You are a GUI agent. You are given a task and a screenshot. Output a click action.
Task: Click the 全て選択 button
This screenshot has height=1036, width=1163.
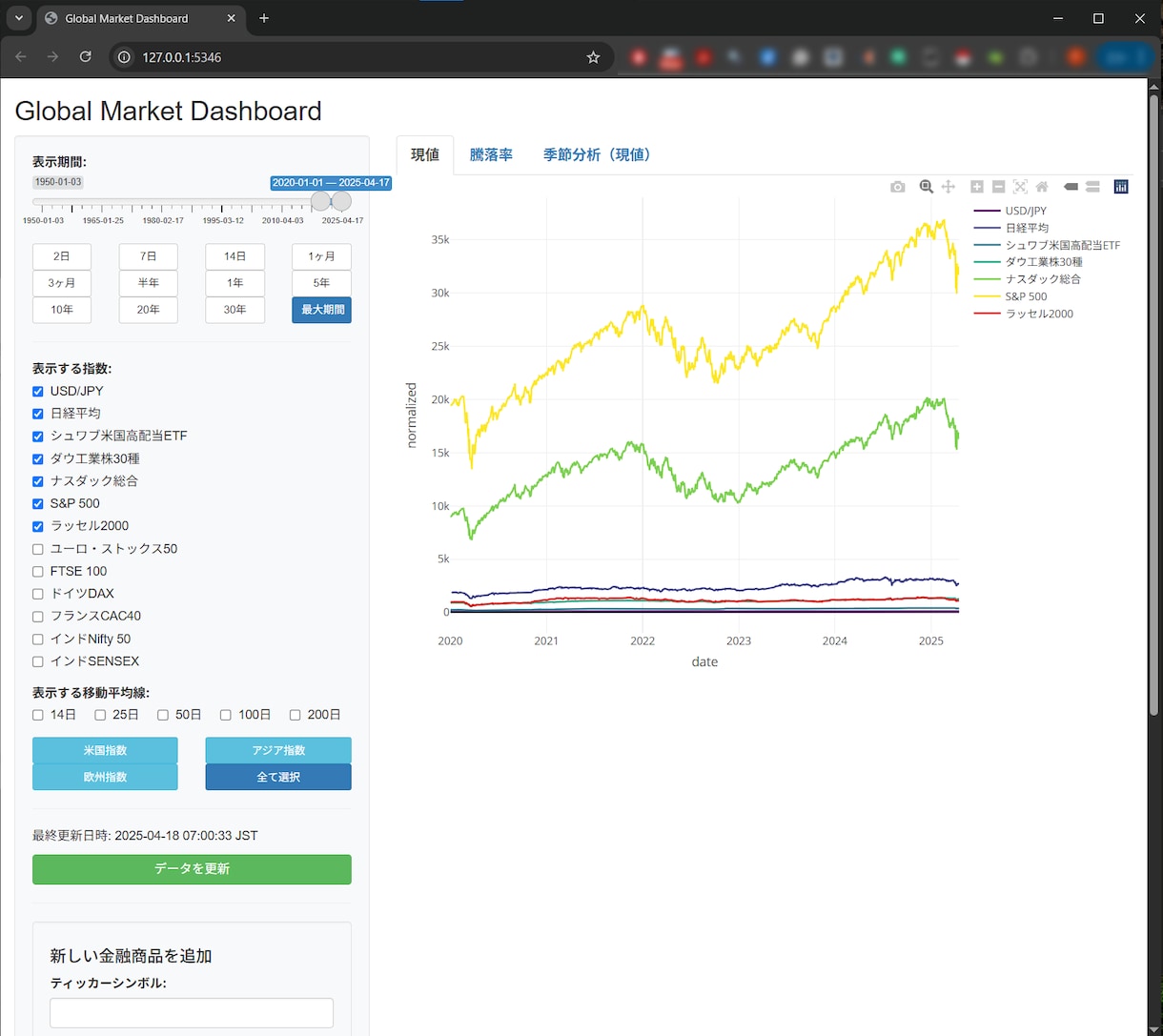(x=278, y=777)
